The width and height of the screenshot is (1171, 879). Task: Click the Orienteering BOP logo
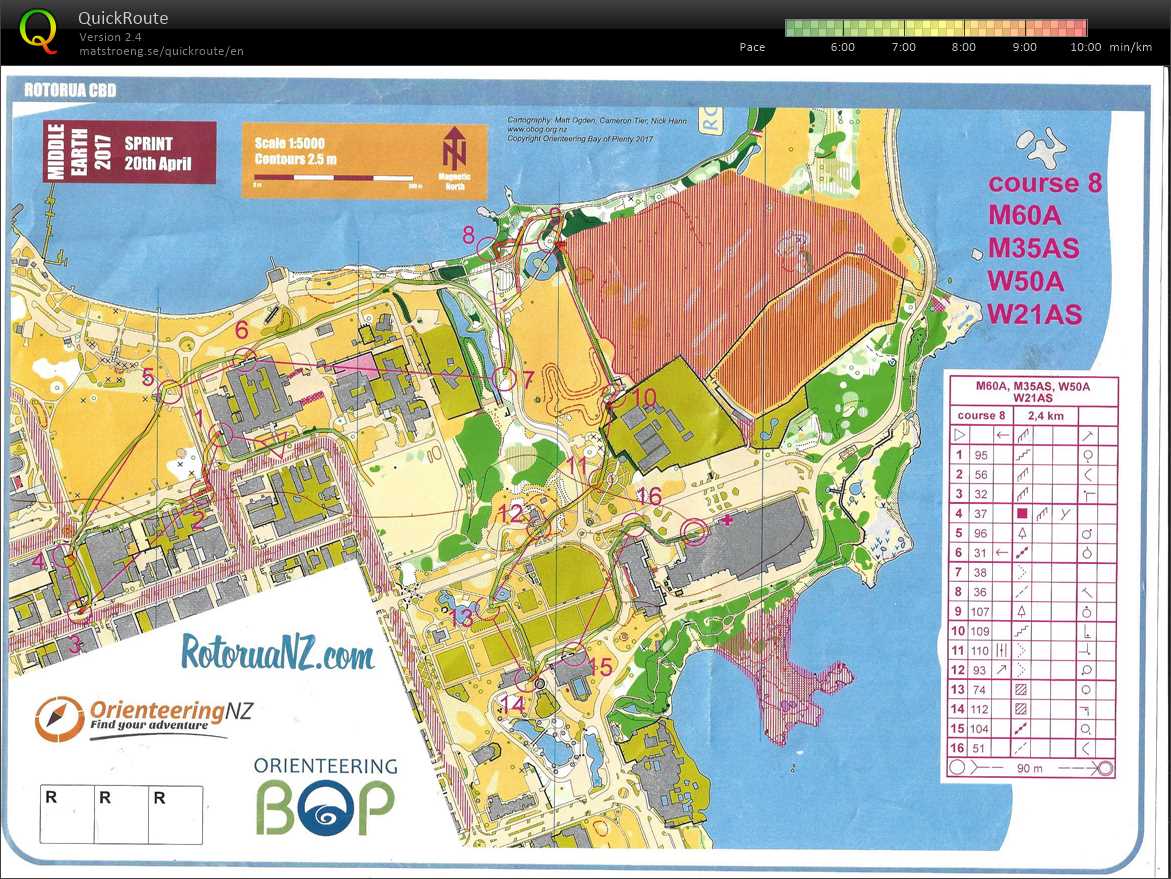point(324,797)
